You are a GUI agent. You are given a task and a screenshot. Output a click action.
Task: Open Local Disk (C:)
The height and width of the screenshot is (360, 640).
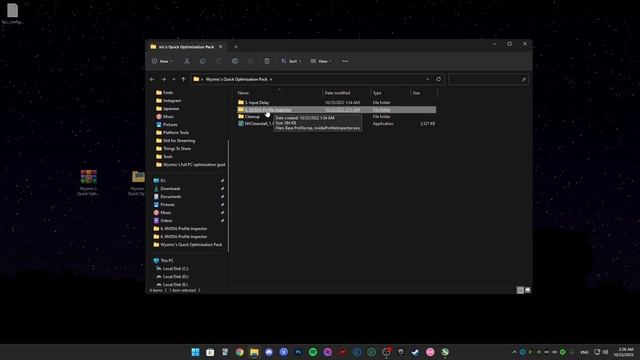(x=172, y=269)
